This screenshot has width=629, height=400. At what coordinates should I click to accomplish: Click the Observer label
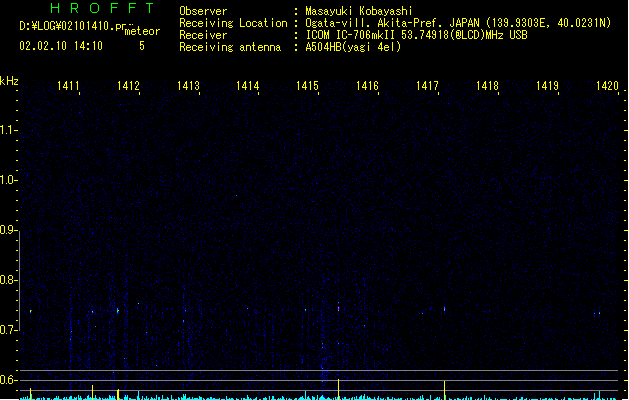pos(203,11)
